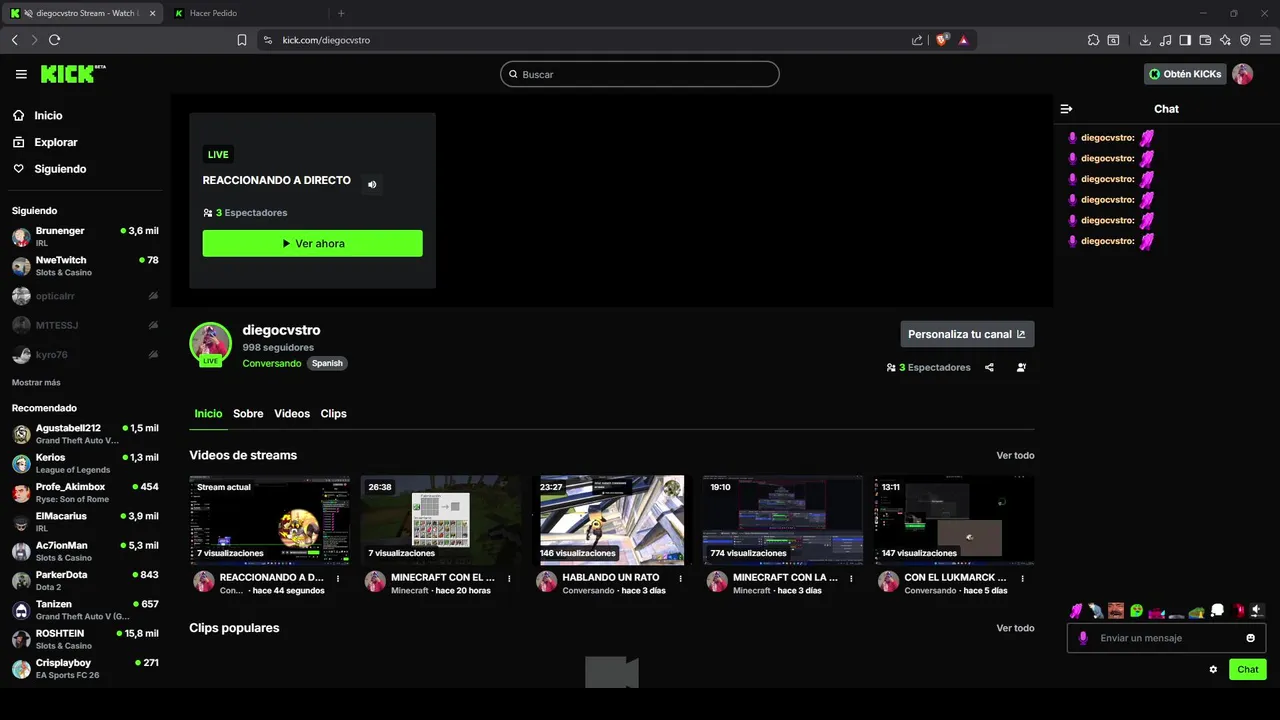Click the green Ver ahora button
Image resolution: width=1280 pixels, height=720 pixels.
312,243
